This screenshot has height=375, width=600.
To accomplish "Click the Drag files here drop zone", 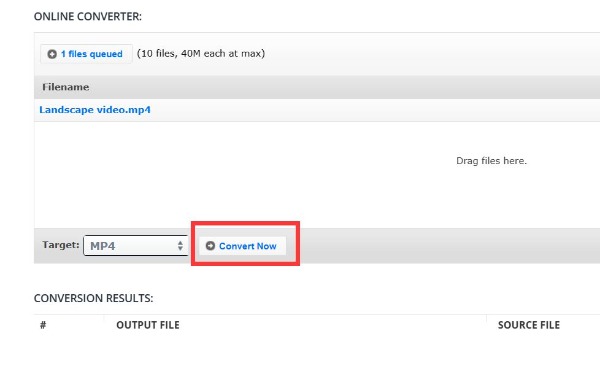I will coord(491,161).
